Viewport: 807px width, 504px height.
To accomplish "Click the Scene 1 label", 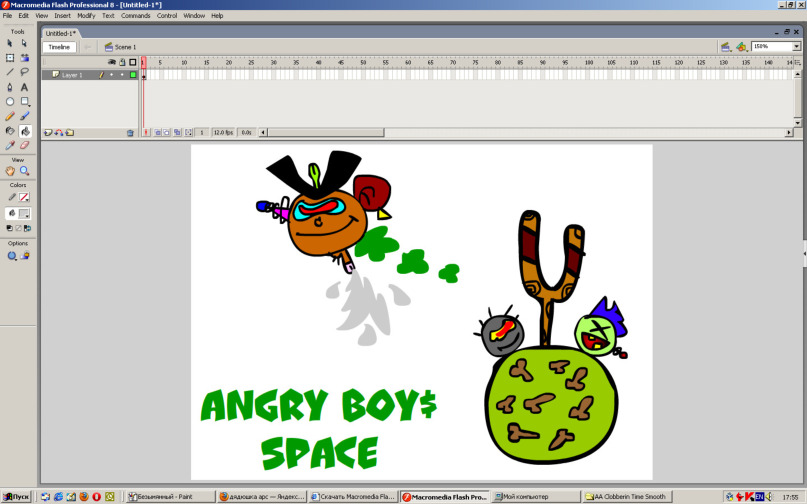I will 125,47.
